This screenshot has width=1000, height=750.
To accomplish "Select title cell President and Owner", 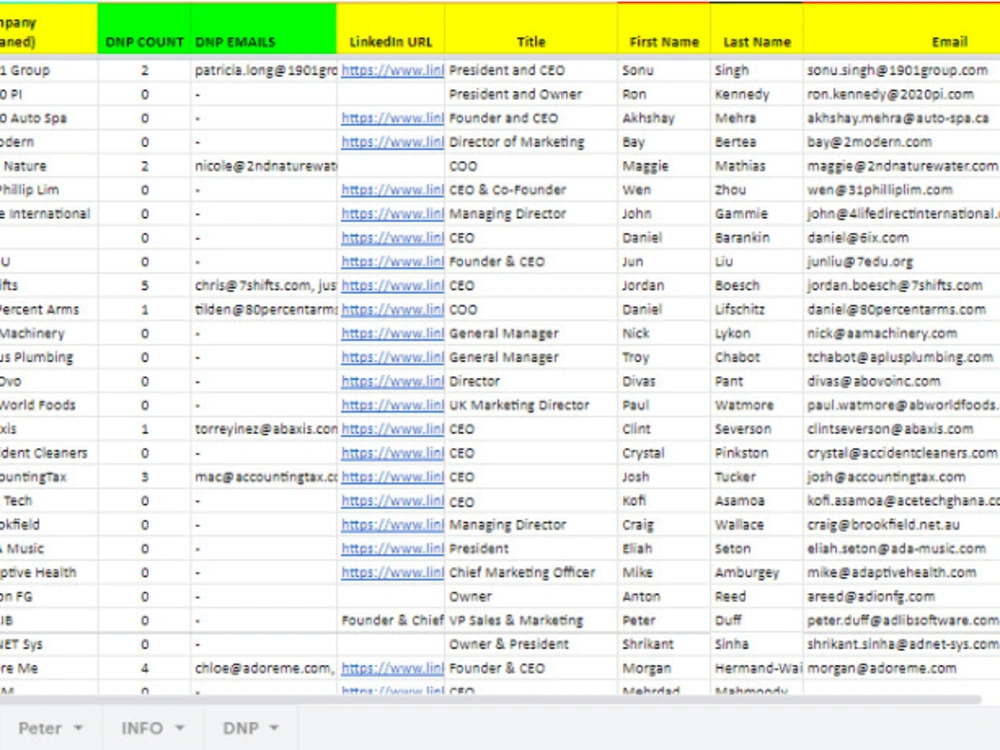I will pyautogui.click(x=531, y=94).
